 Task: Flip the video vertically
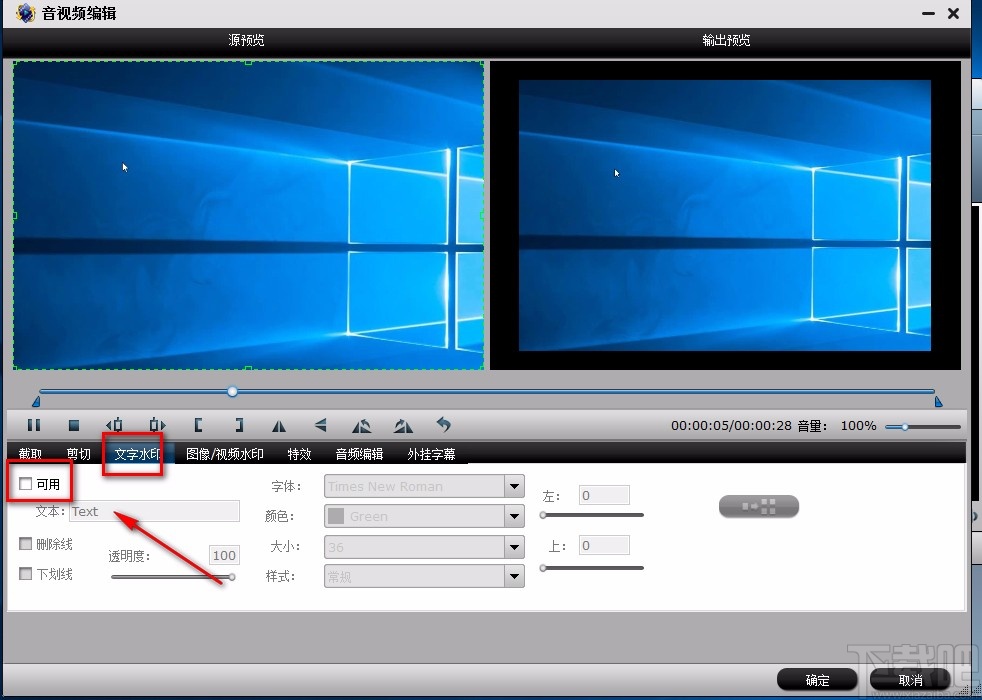[x=321, y=426]
